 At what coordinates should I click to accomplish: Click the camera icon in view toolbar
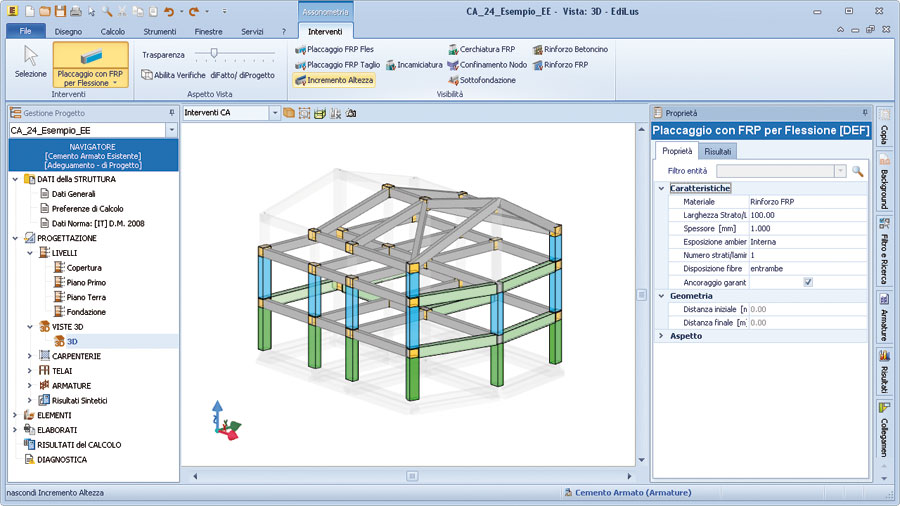[351, 113]
